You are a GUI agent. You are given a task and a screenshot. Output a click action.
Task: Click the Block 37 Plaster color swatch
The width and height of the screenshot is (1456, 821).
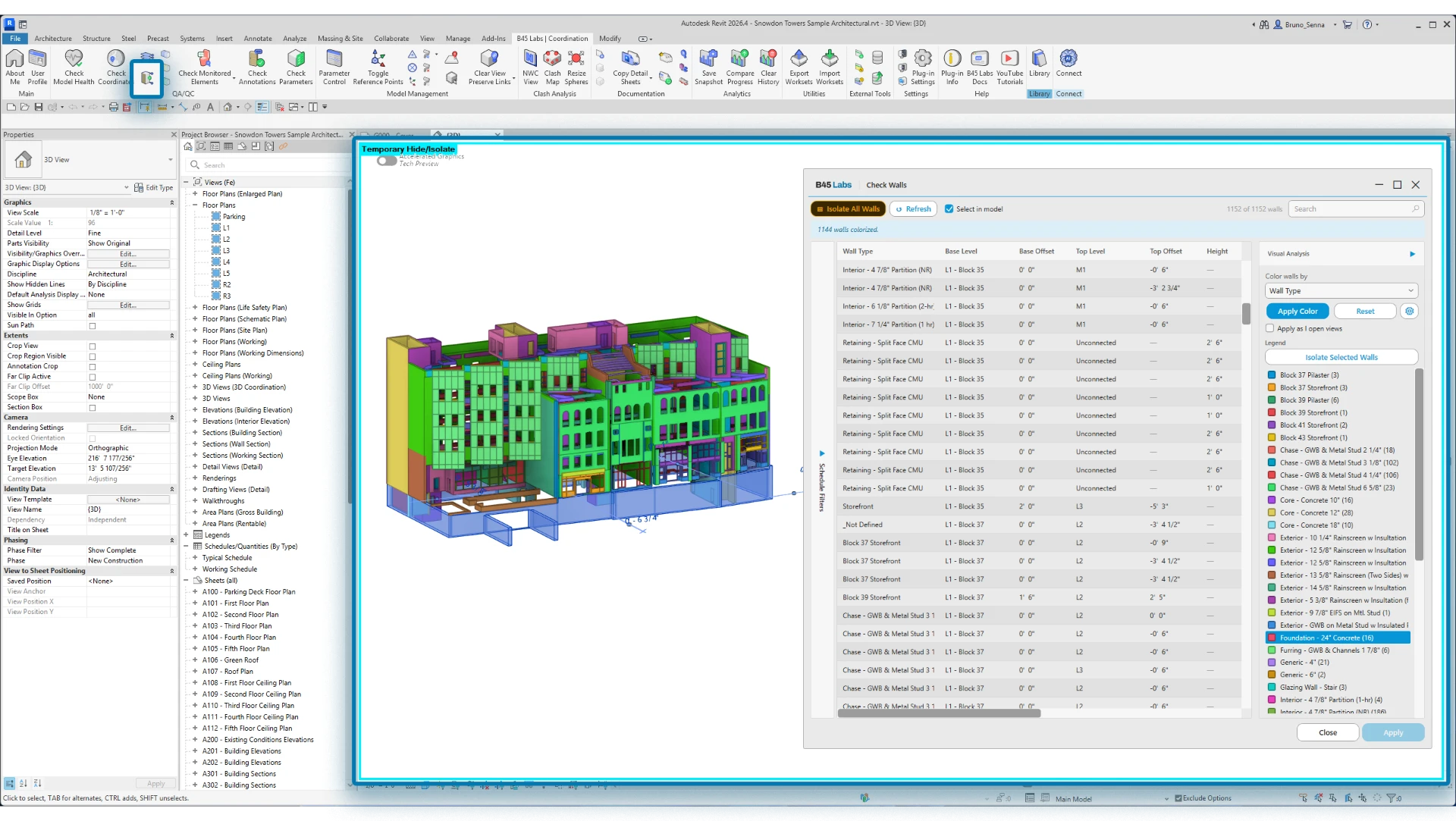1272,375
